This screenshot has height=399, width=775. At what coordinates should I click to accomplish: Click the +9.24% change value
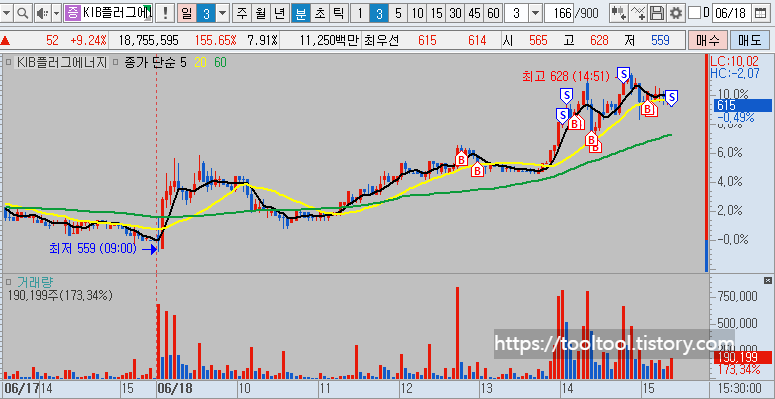(x=88, y=41)
